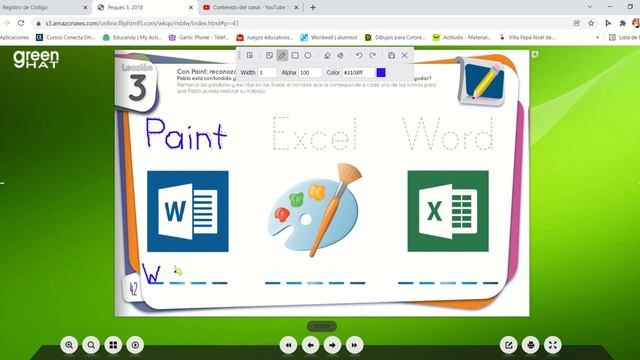Open the blue color swatch picker

[x=381, y=72]
